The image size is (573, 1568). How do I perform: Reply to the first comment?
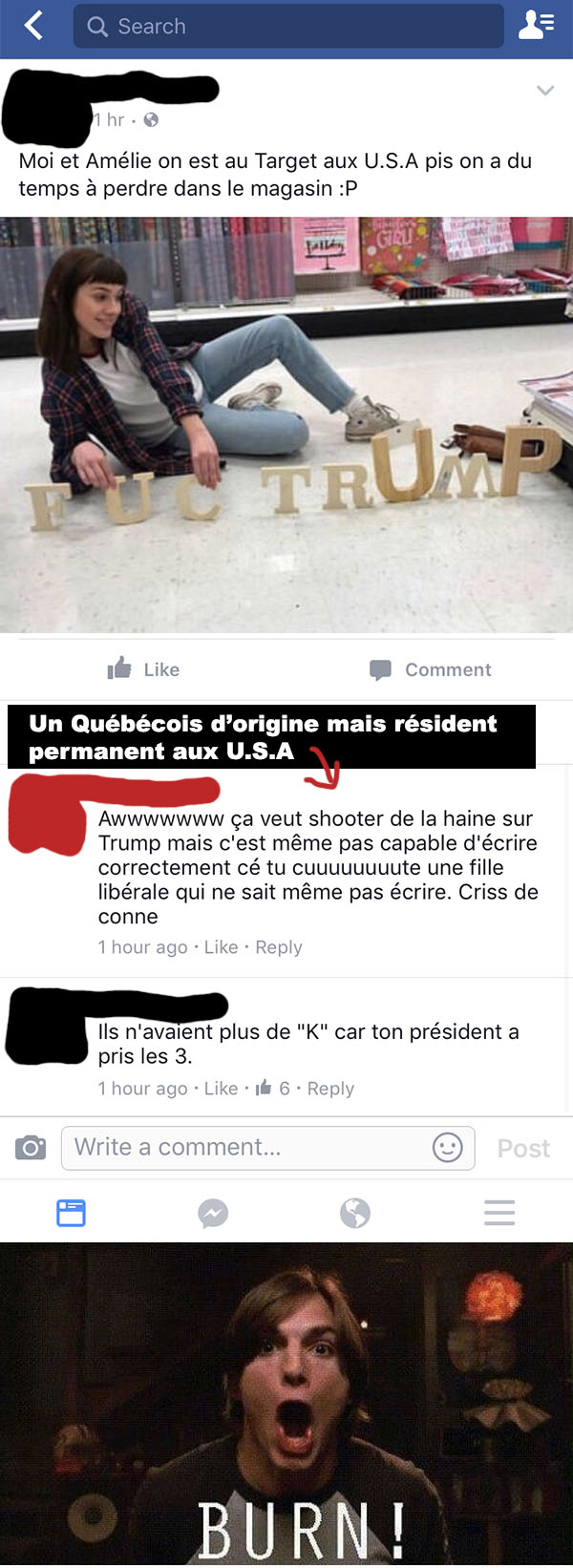point(279,947)
